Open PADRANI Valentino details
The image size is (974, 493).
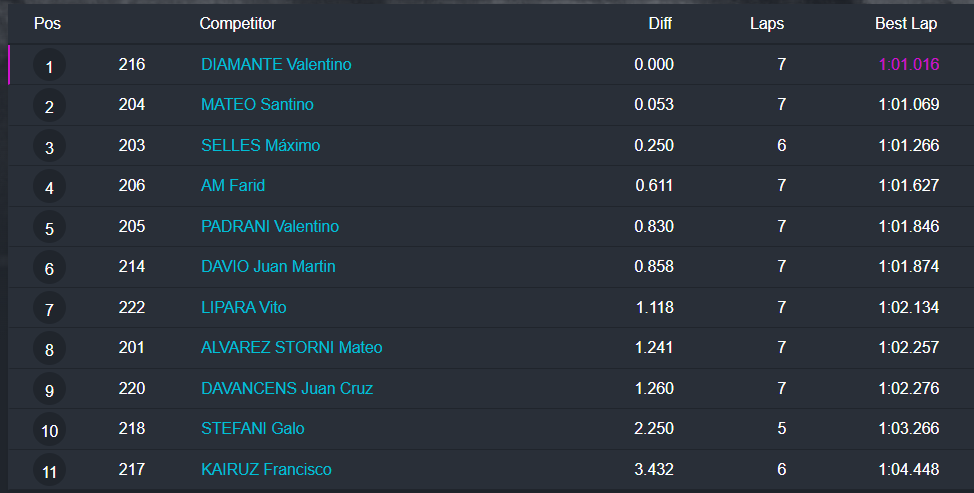(x=270, y=226)
